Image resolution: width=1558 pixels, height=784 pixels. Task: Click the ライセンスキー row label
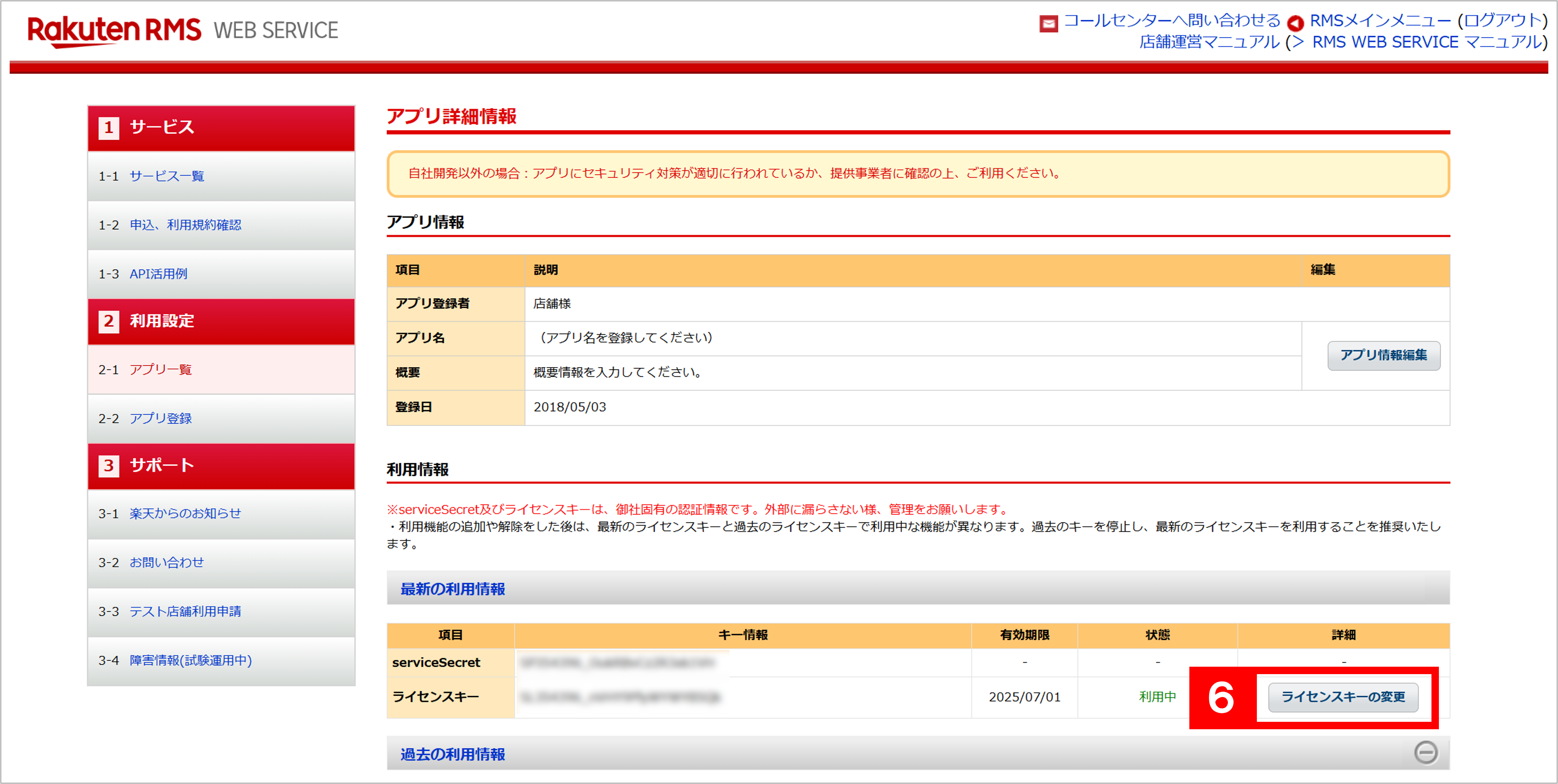[x=435, y=697]
